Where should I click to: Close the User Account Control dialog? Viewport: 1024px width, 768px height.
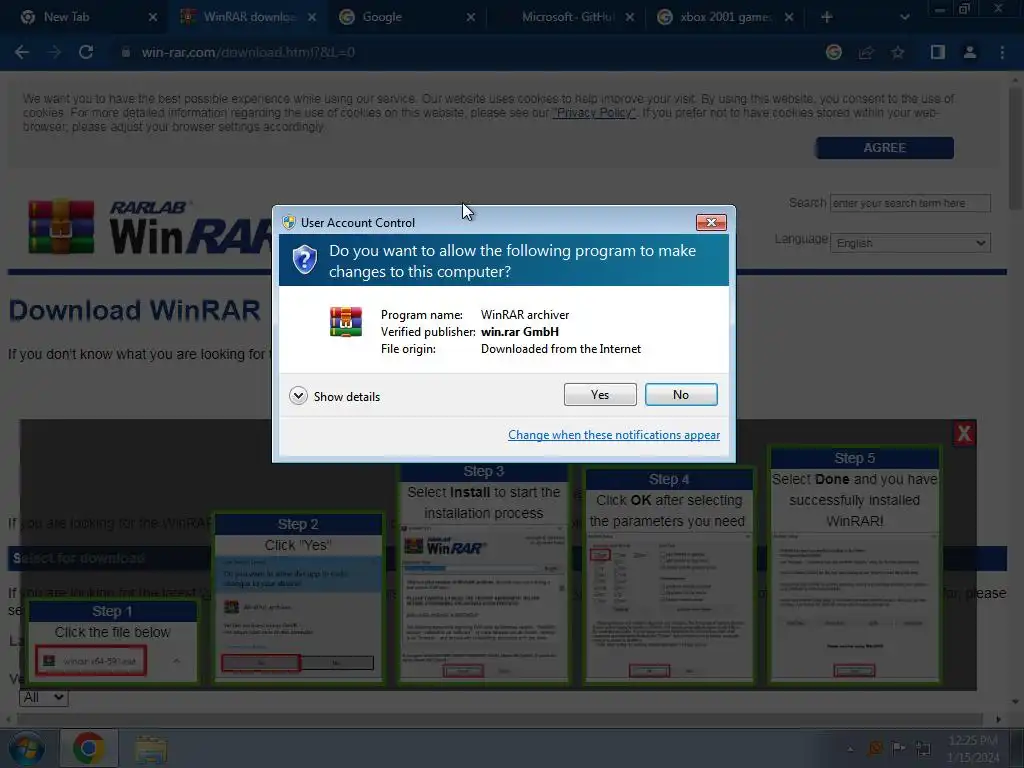point(711,222)
